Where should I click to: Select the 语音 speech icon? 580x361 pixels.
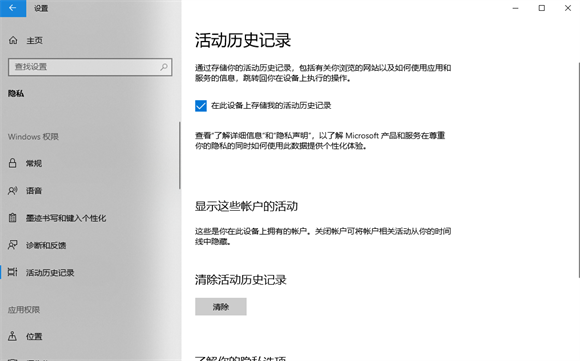[13, 190]
